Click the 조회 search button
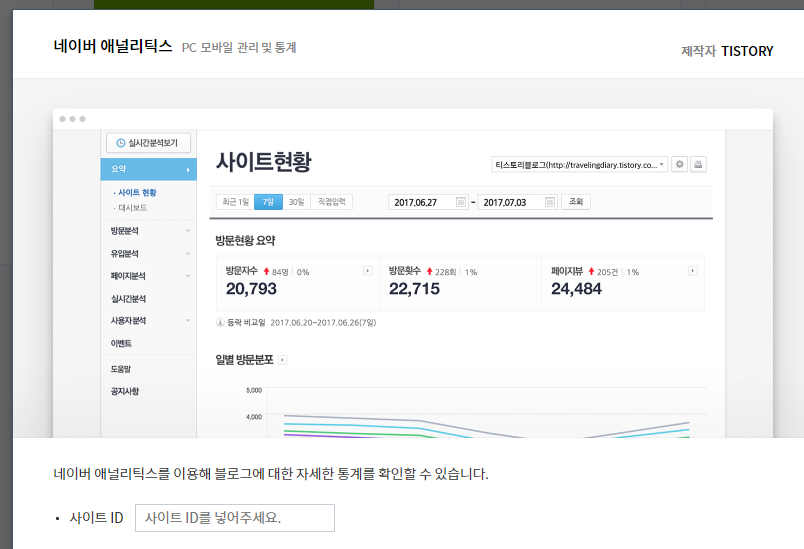This screenshot has width=804, height=549. tap(576, 201)
